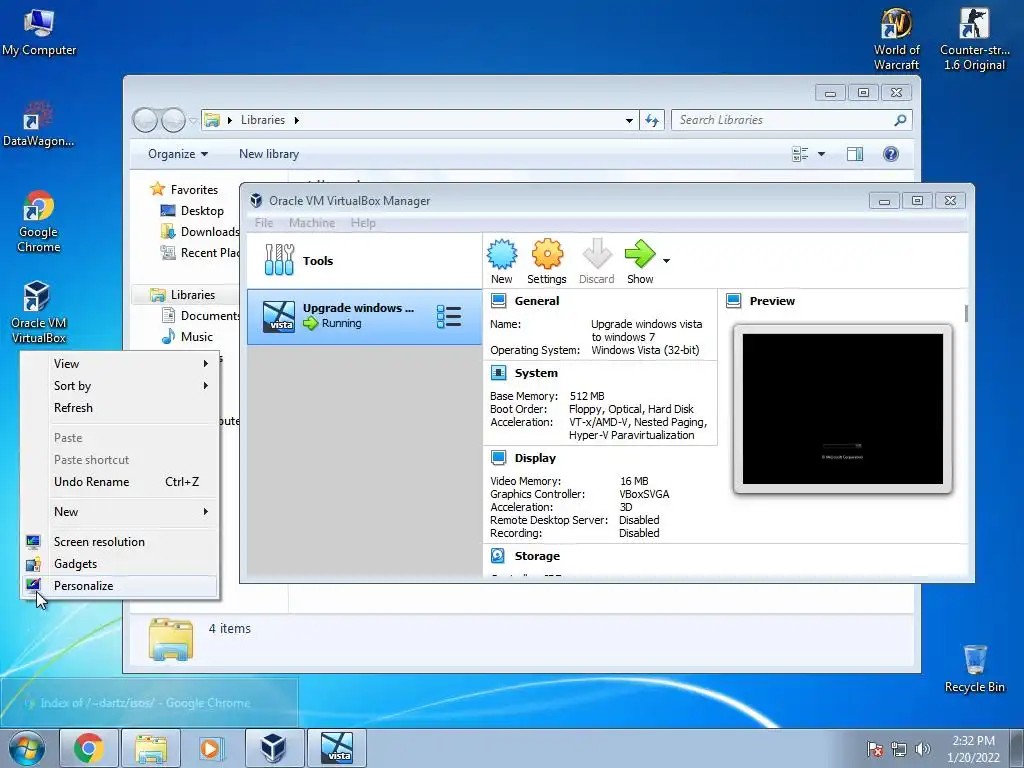Click the My Computer desktop icon

coord(39,32)
